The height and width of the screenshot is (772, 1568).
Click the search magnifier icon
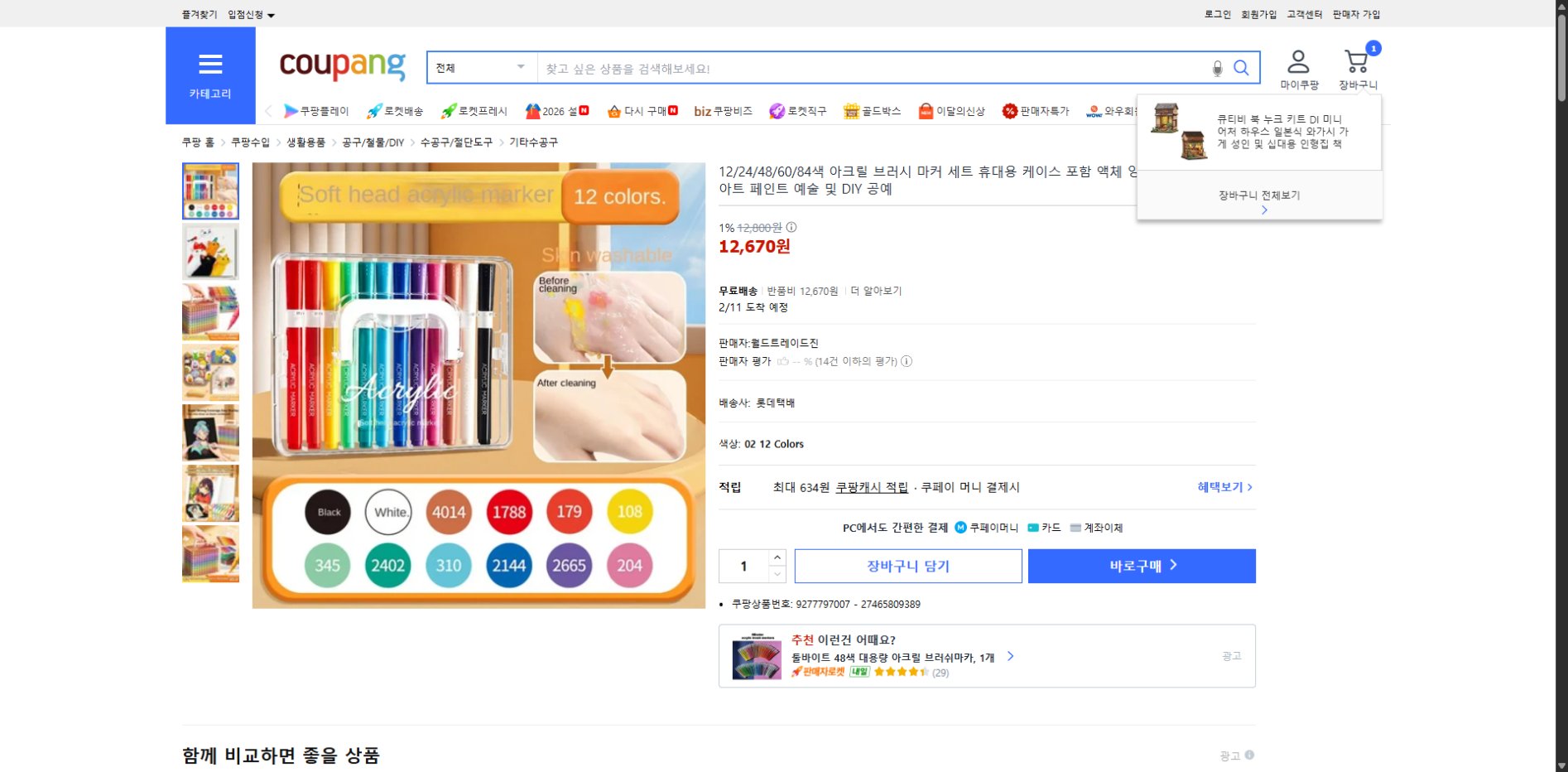pyautogui.click(x=1240, y=68)
